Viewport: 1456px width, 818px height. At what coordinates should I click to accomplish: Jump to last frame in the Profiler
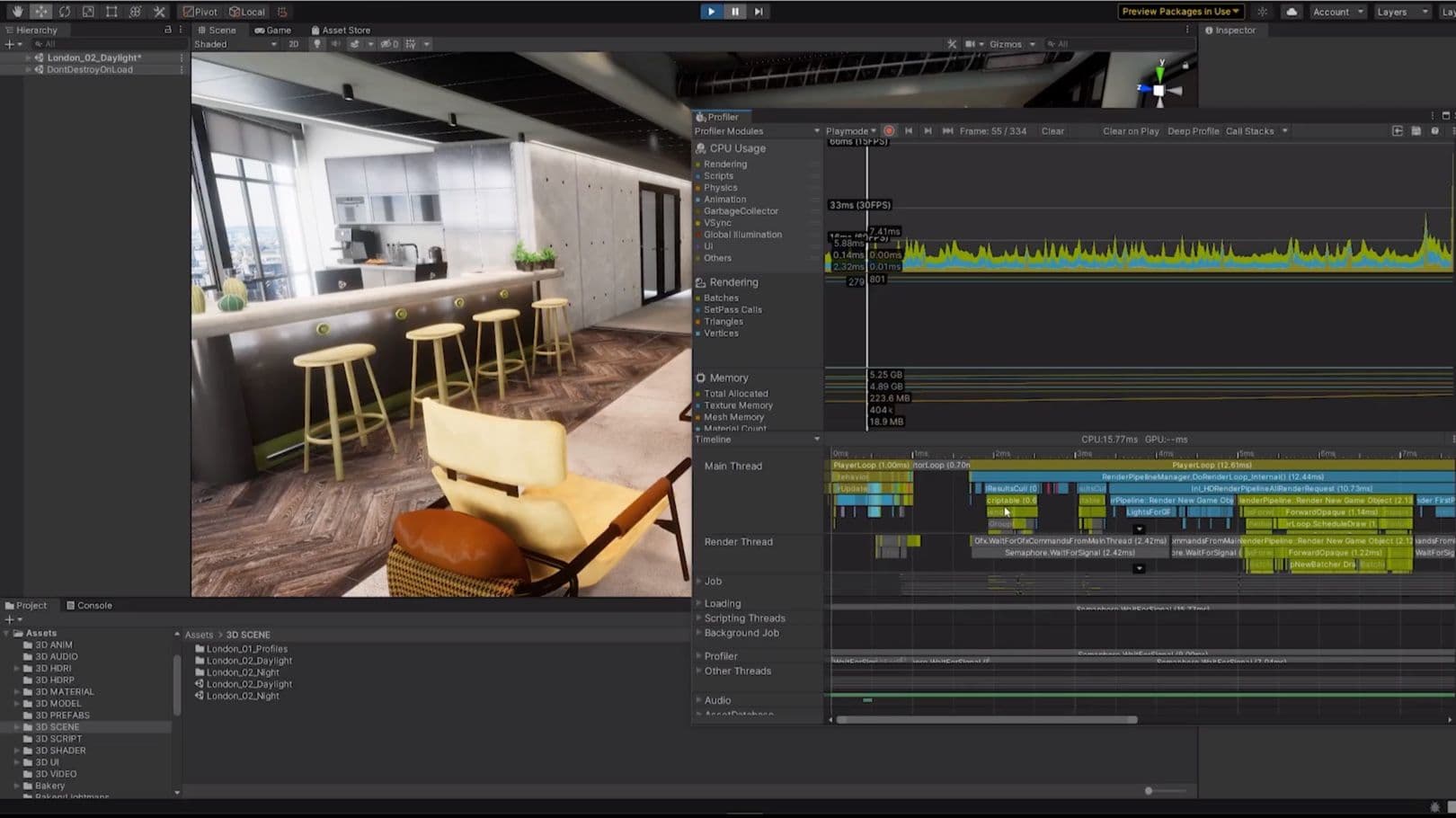click(946, 130)
